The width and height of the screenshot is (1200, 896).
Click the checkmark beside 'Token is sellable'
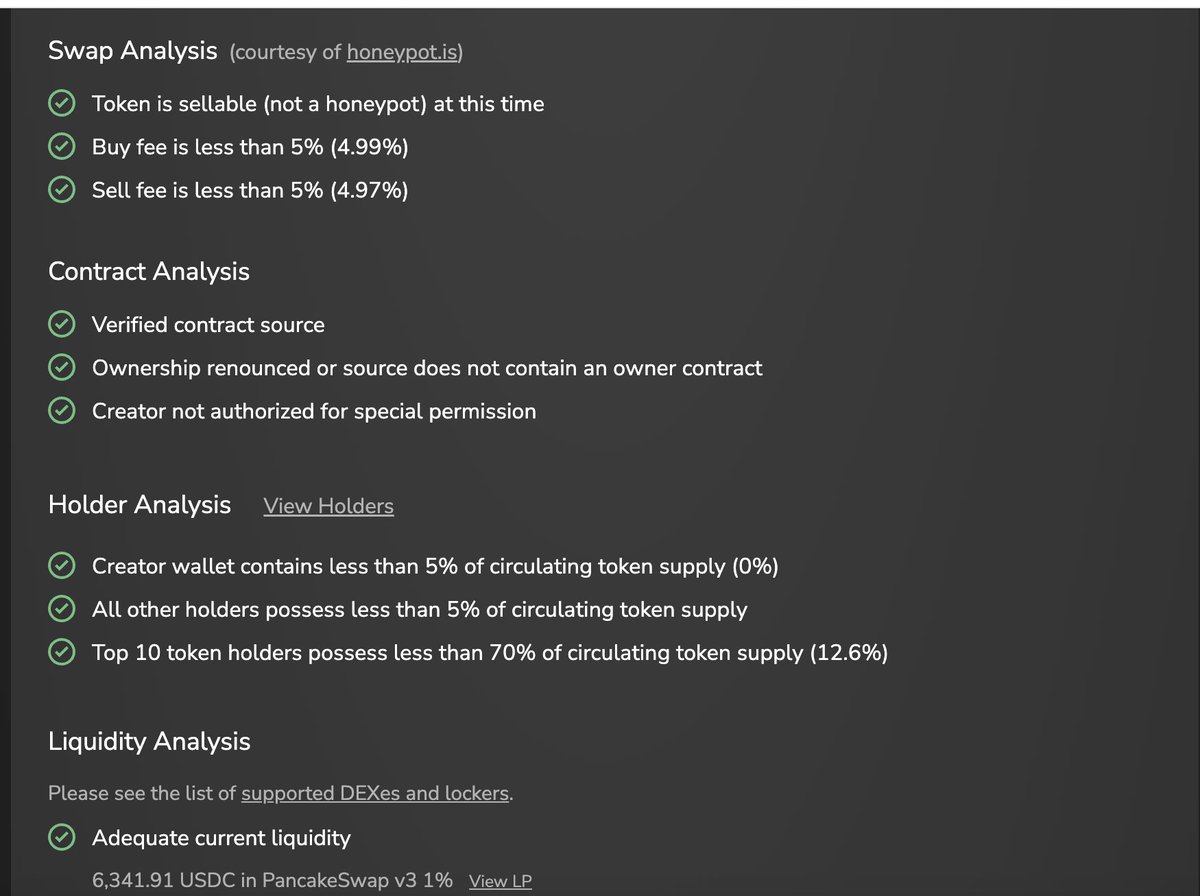[x=62, y=103]
